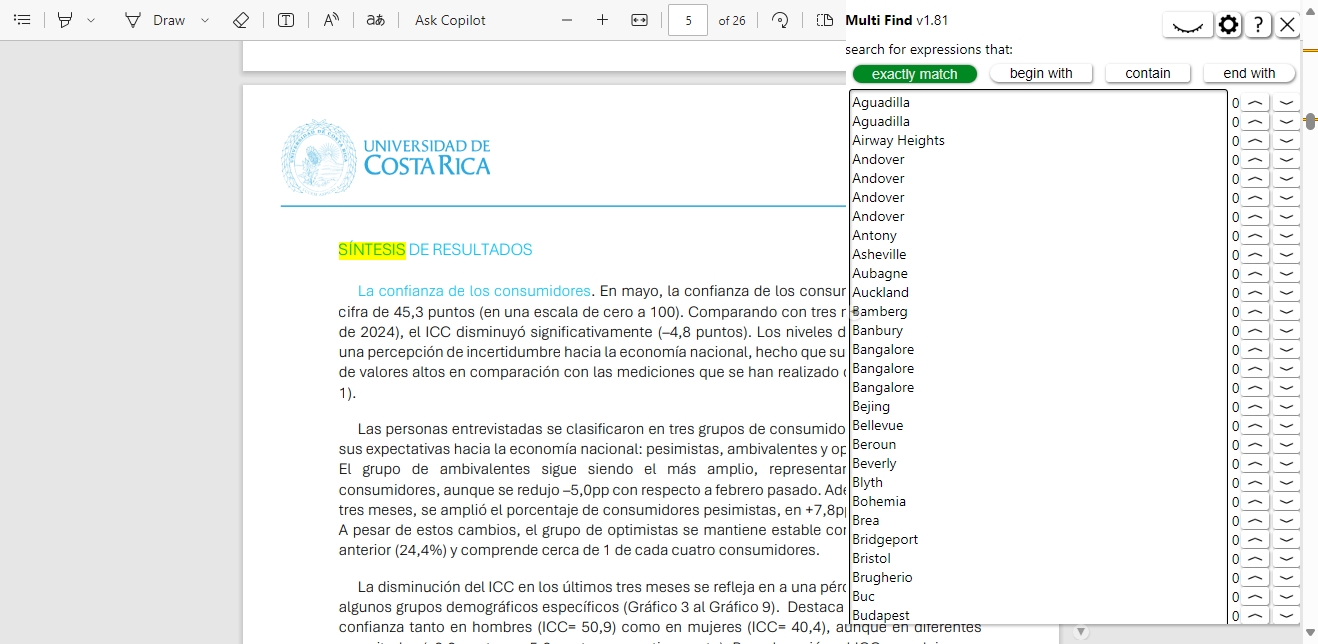Choose the Add text tool
Viewport: 1318px width, 644px height.
pos(286,20)
